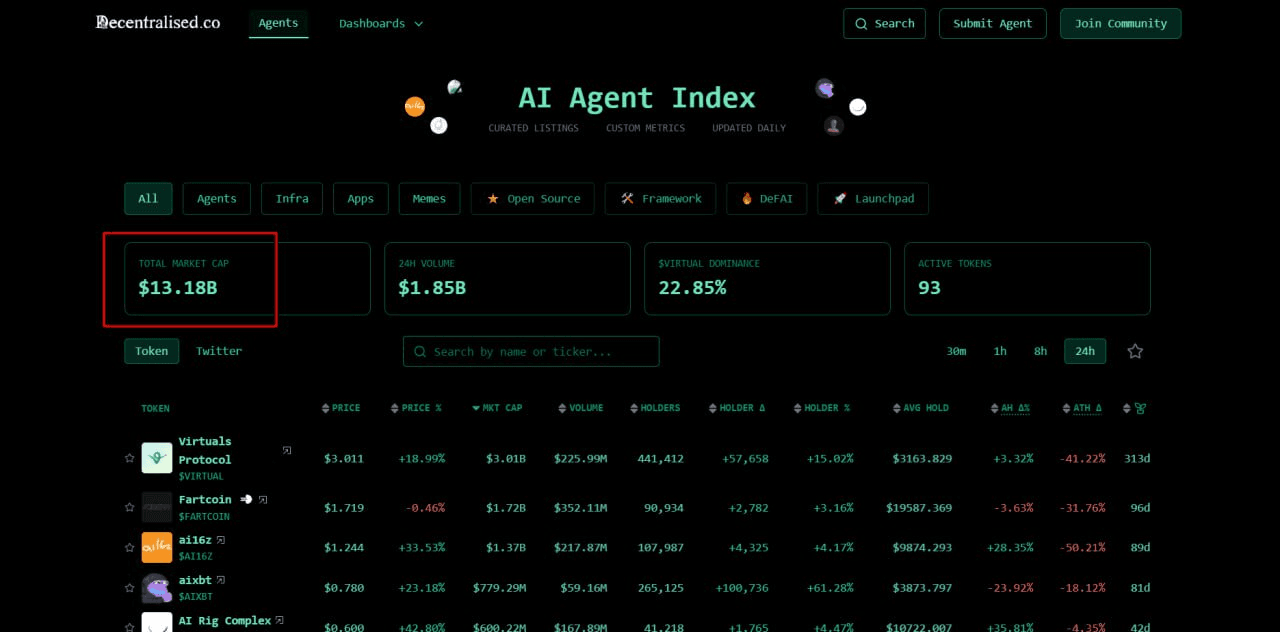1280x632 pixels.
Task: Filter the list by Memes category
Action: [429, 199]
